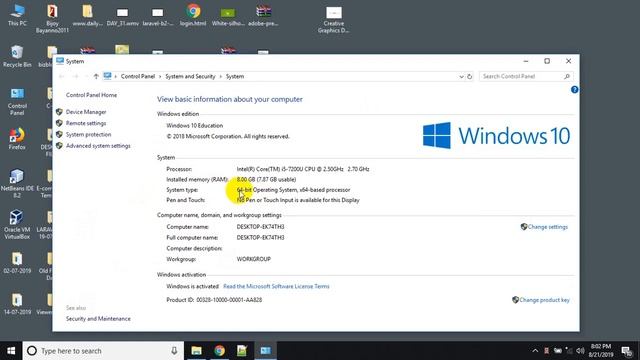
Task: Click the network tray icon
Action: (x=569, y=351)
